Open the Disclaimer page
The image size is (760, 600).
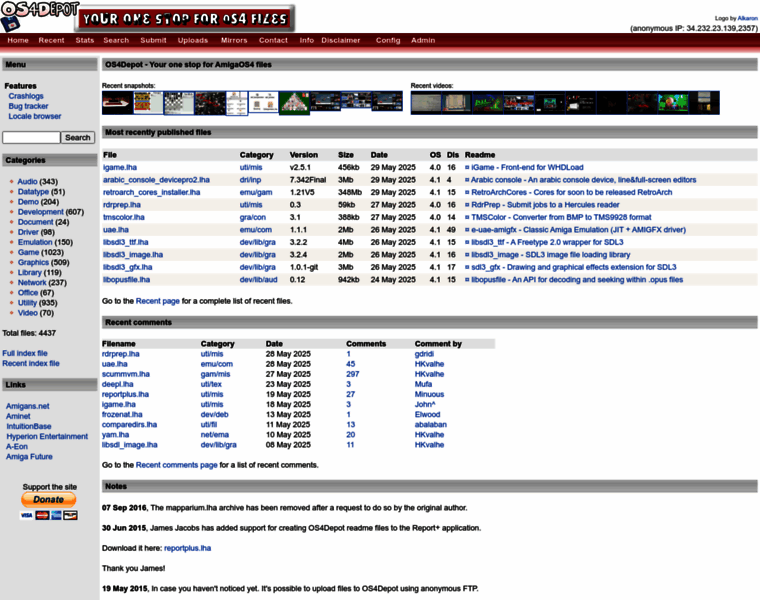pos(341,40)
